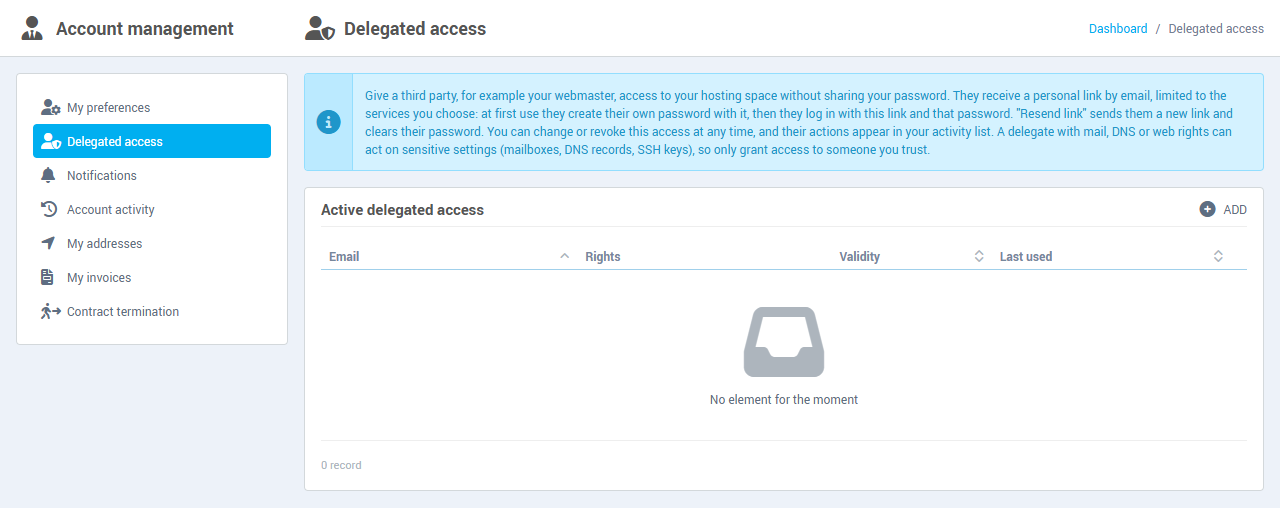Click the Last used column header text

pyautogui.click(x=1026, y=257)
